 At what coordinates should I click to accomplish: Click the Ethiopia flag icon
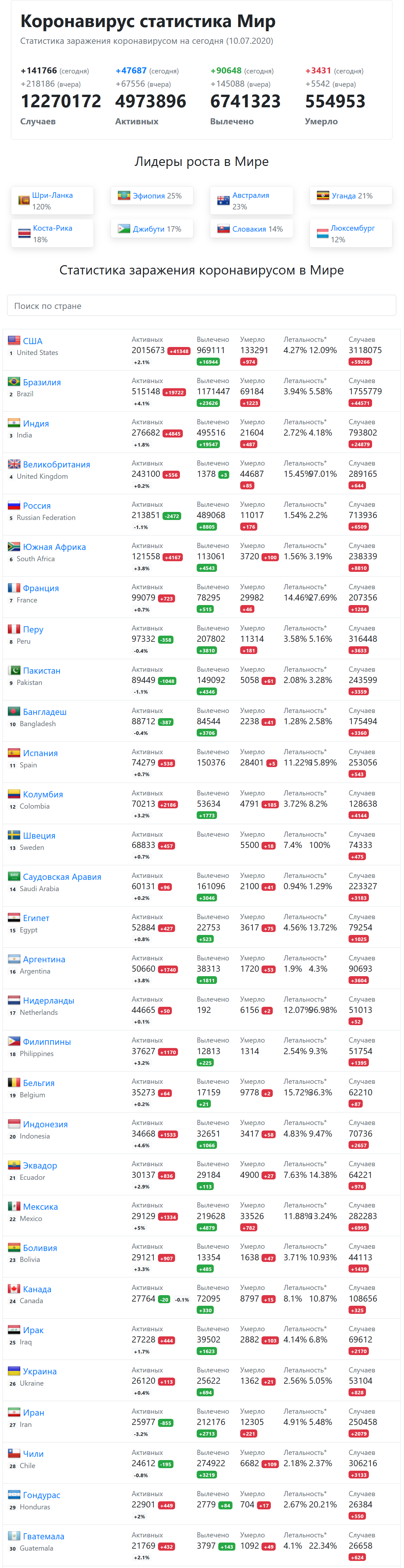point(124,195)
